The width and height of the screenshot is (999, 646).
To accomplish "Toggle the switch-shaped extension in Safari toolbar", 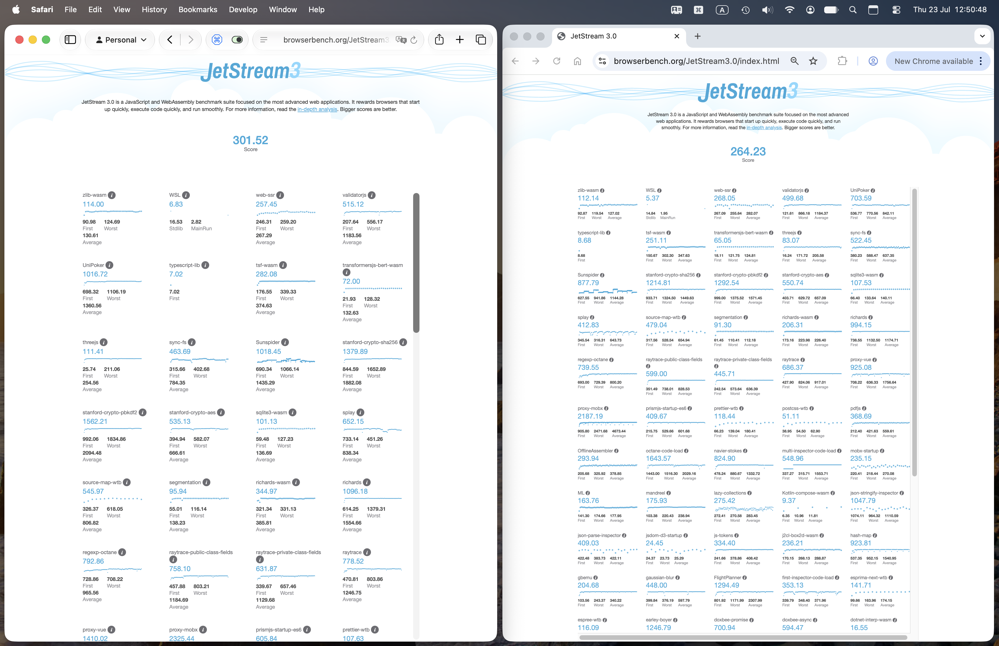I will coord(237,39).
